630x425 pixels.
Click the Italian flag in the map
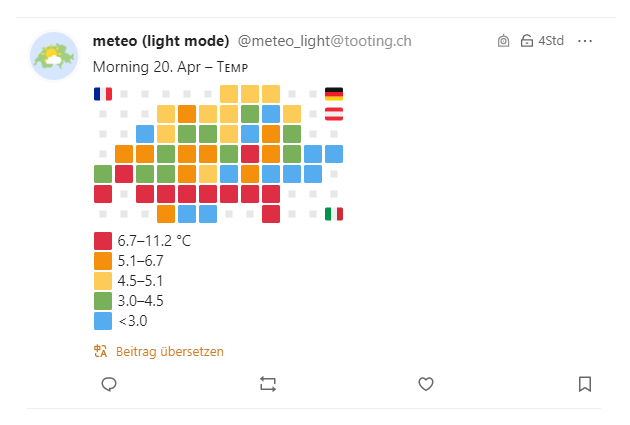334,214
